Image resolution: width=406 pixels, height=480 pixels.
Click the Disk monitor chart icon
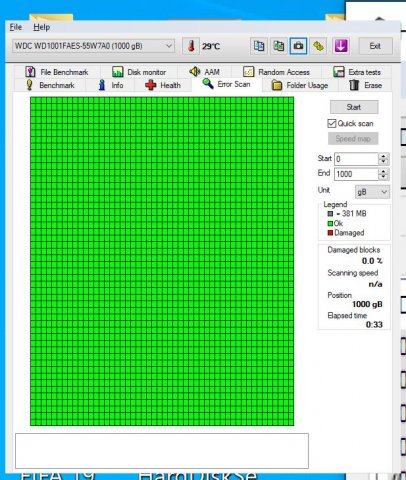[117, 72]
